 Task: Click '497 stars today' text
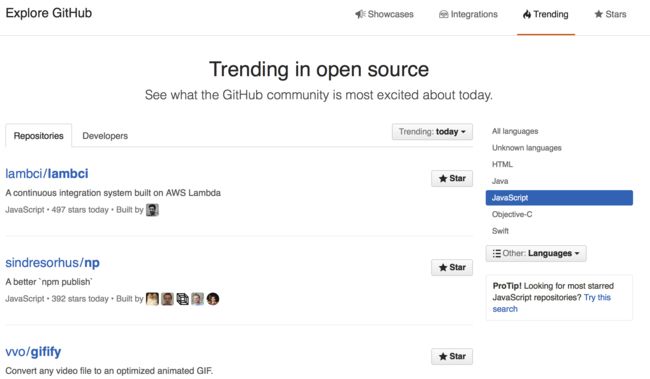tap(80, 210)
